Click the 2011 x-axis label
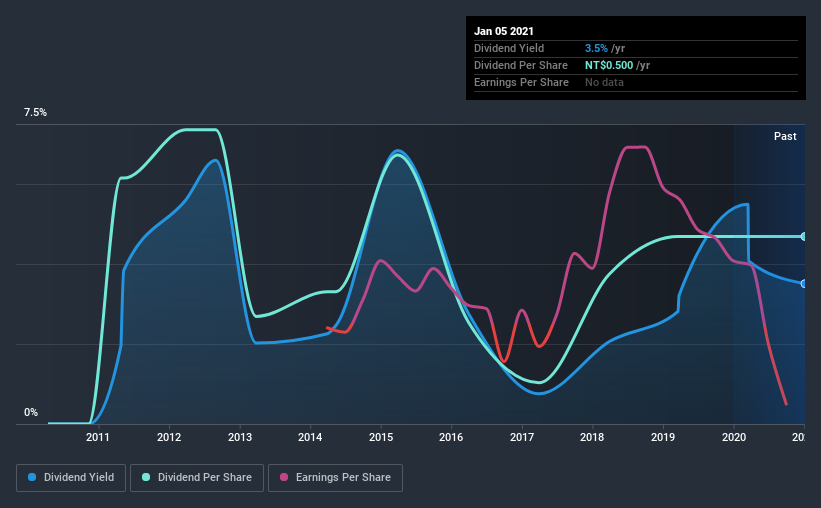The height and width of the screenshot is (508, 821). pyautogui.click(x=98, y=437)
